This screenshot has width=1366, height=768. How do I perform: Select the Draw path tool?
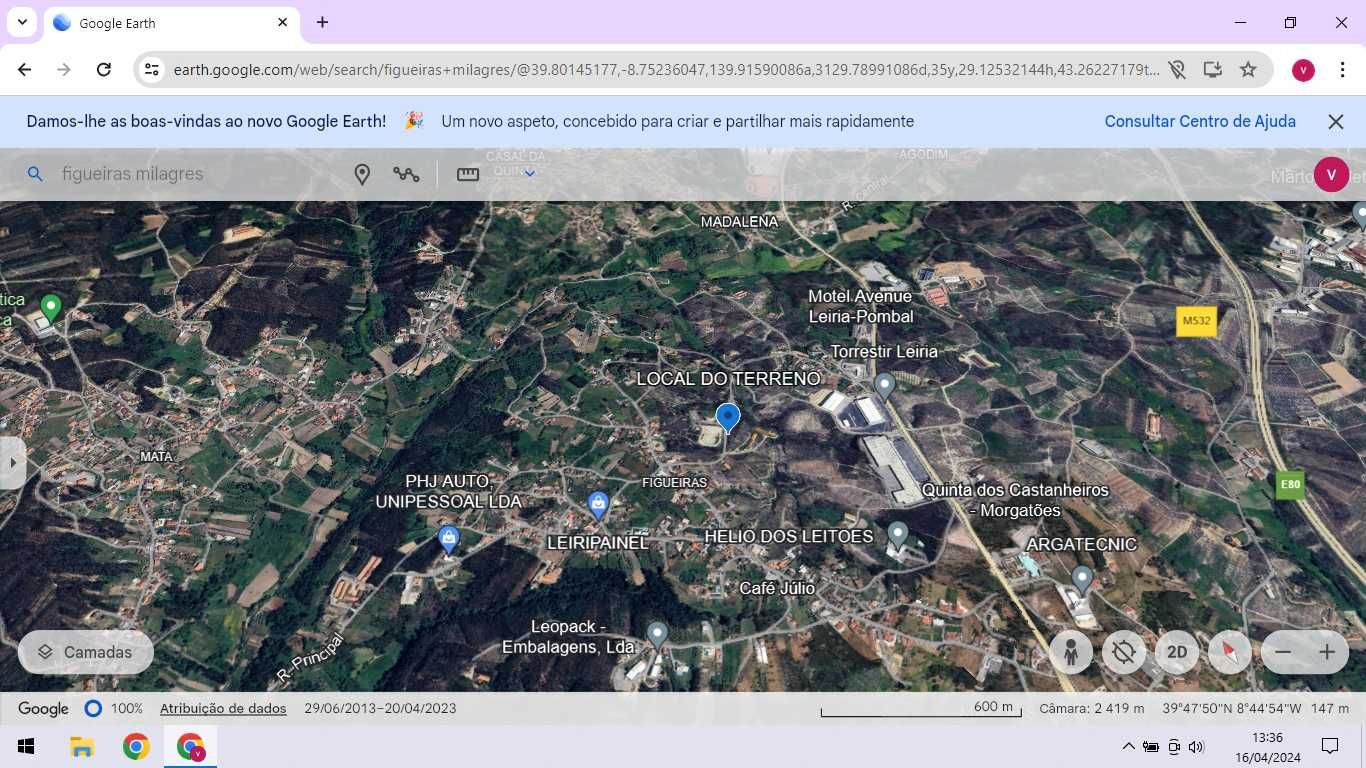(406, 174)
